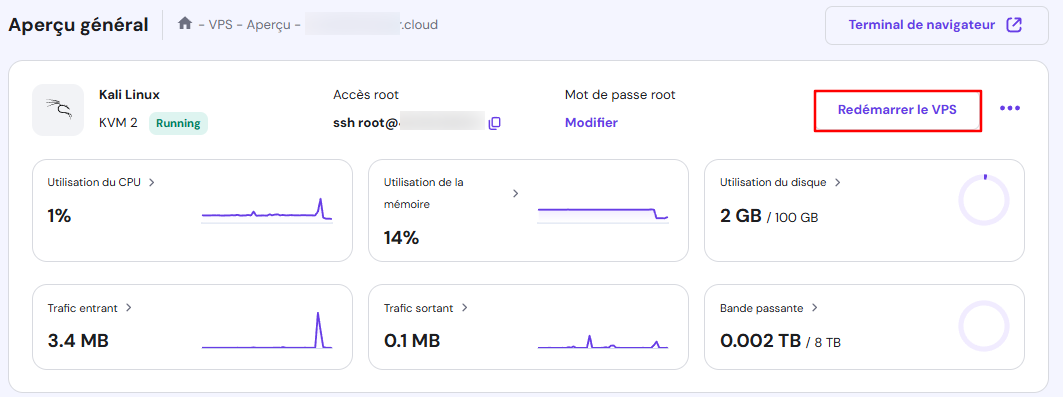Image resolution: width=1063 pixels, height=397 pixels.
Task: Click the 0.1 MB outgoing traffic value
Action: (x=412, y=341)
